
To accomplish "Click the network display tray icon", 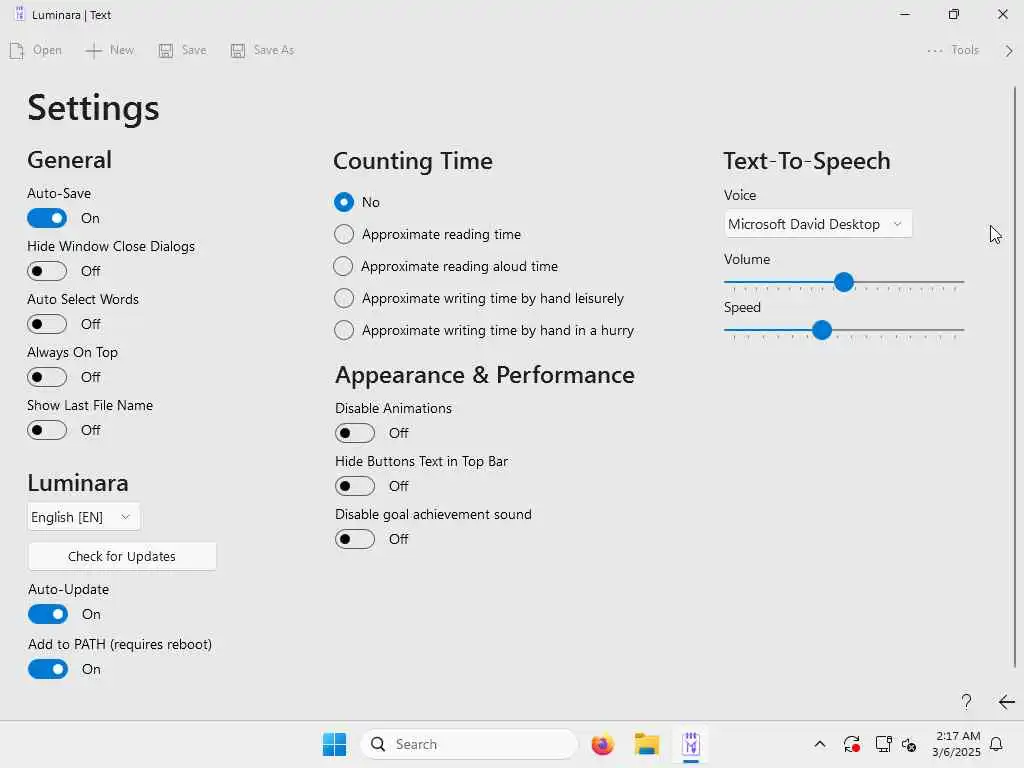I will (x=883, y=744).
